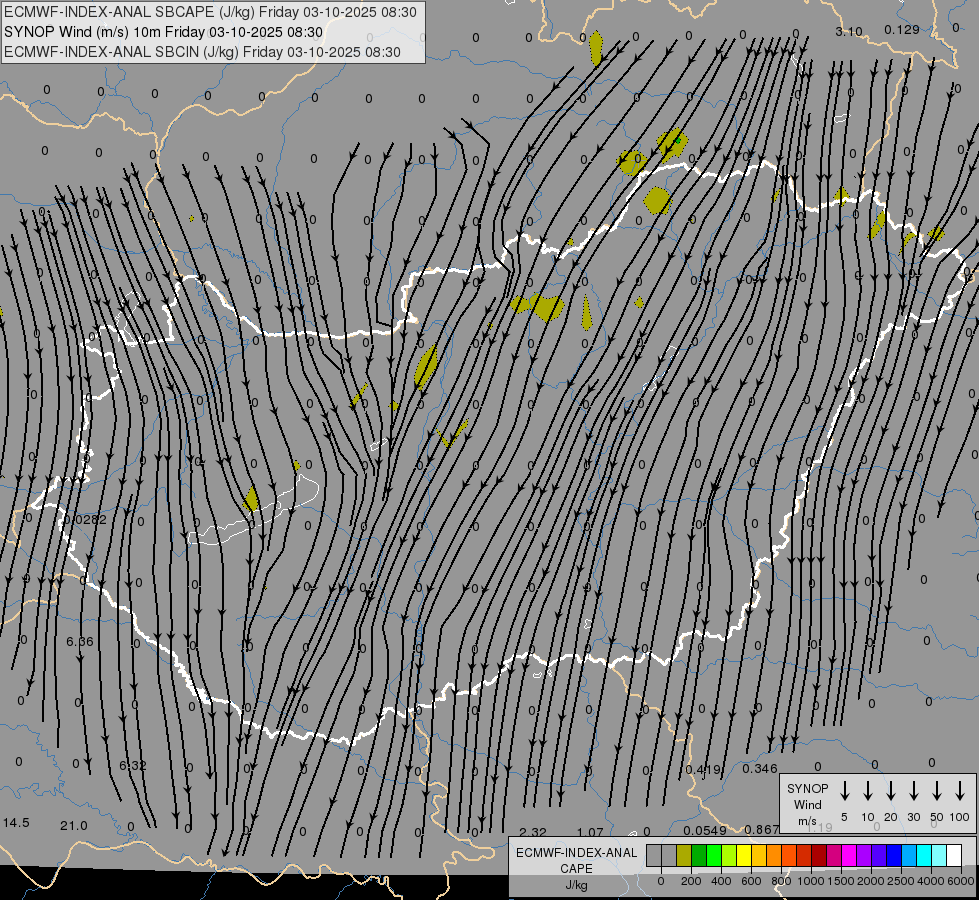Pick the white swatch on CAPE scale
The image size is (979, 900).
pos(954,855)
